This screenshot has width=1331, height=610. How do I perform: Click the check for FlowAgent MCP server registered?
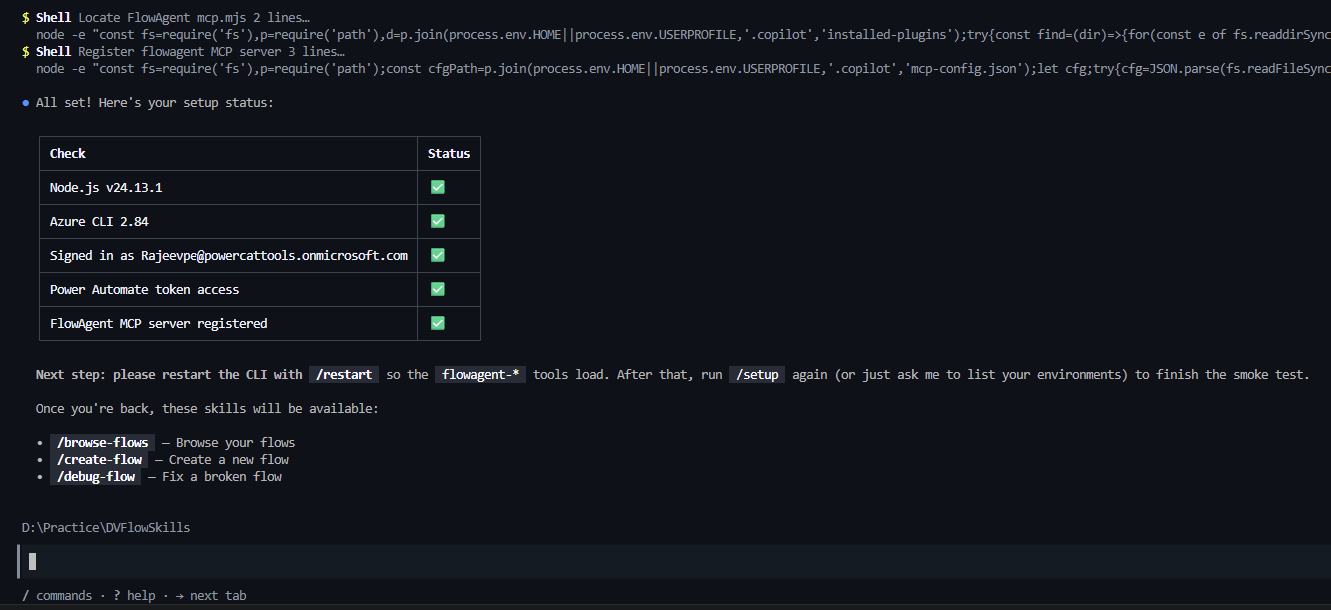pyautogui.click(x=438, y=323)
